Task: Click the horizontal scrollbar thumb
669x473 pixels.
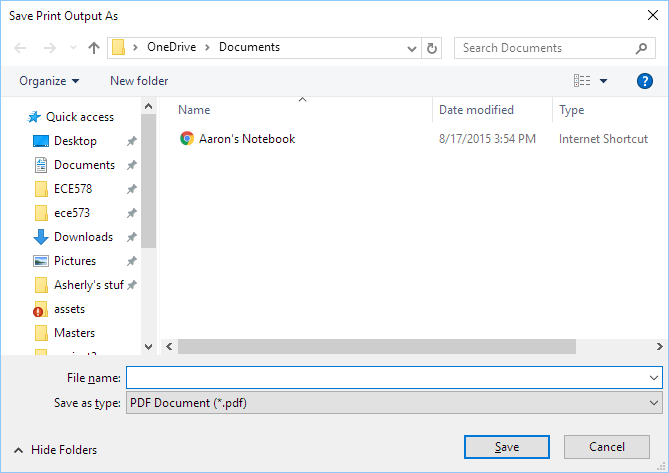Action: point(377,346)
